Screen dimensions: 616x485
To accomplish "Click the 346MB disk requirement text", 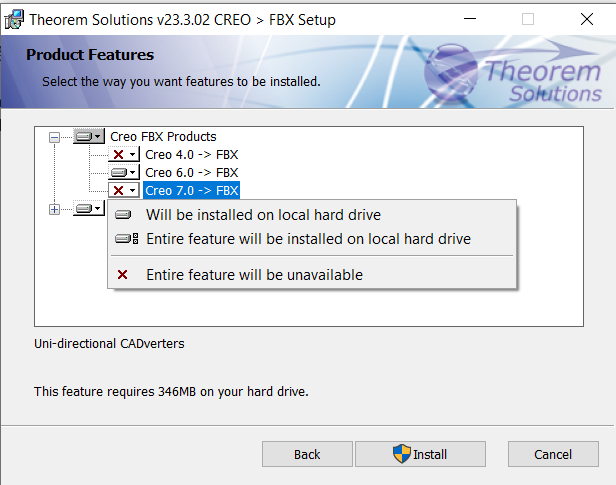I will pyautogui.click(x=171, y=392).
